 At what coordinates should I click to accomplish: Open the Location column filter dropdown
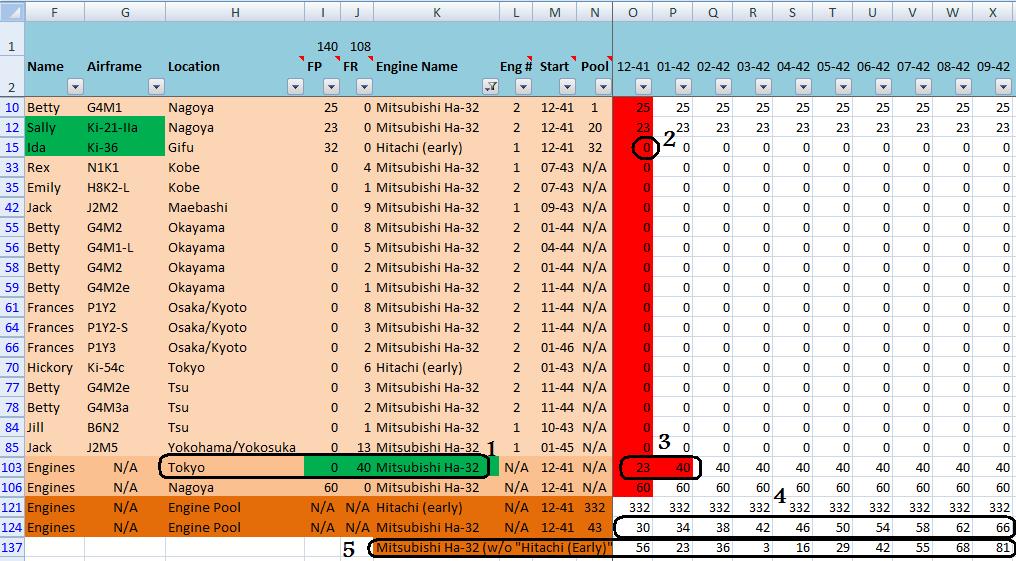click(x=295, y=87)
